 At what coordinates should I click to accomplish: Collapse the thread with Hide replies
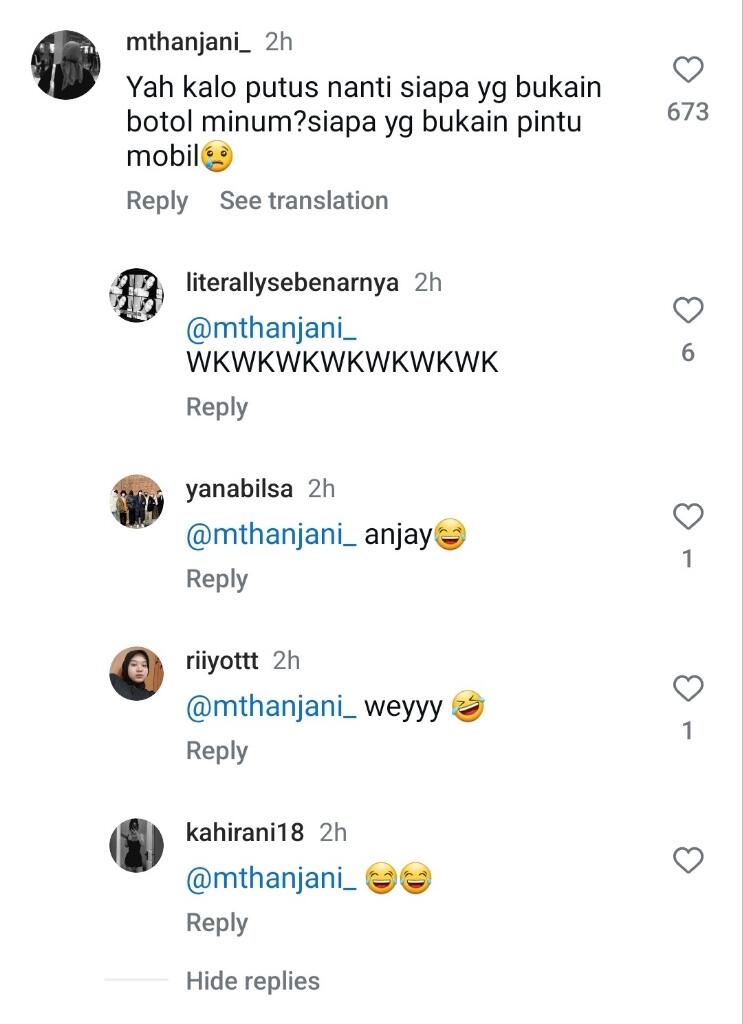click(252, 981)
